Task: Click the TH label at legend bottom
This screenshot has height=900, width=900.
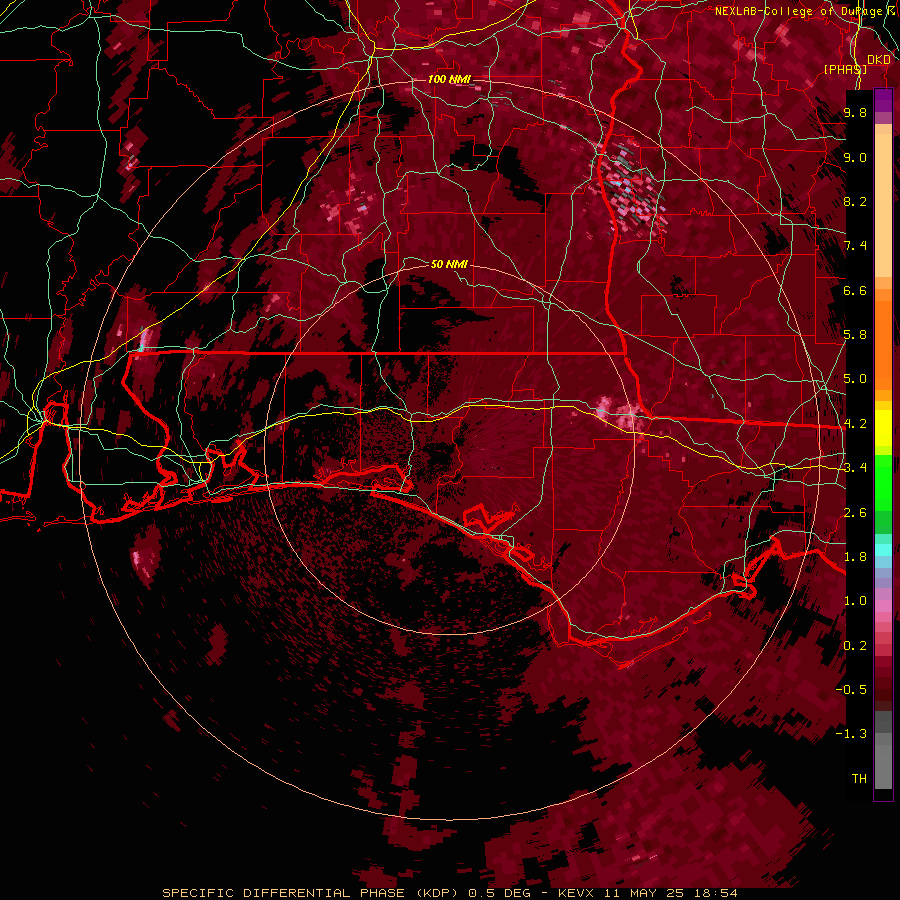Action: tap(859, 779)
